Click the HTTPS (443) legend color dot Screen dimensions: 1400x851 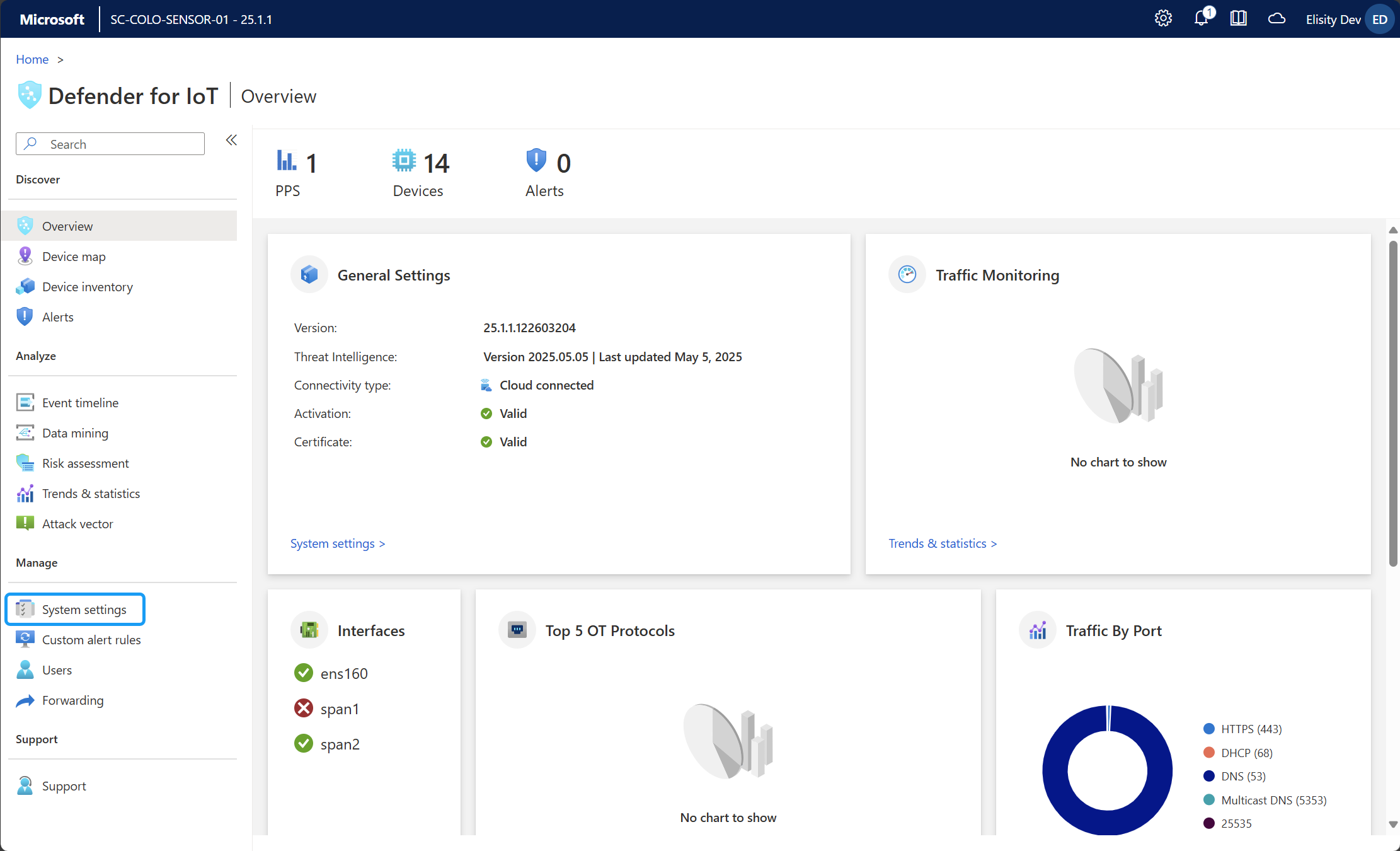point(1208,729)
